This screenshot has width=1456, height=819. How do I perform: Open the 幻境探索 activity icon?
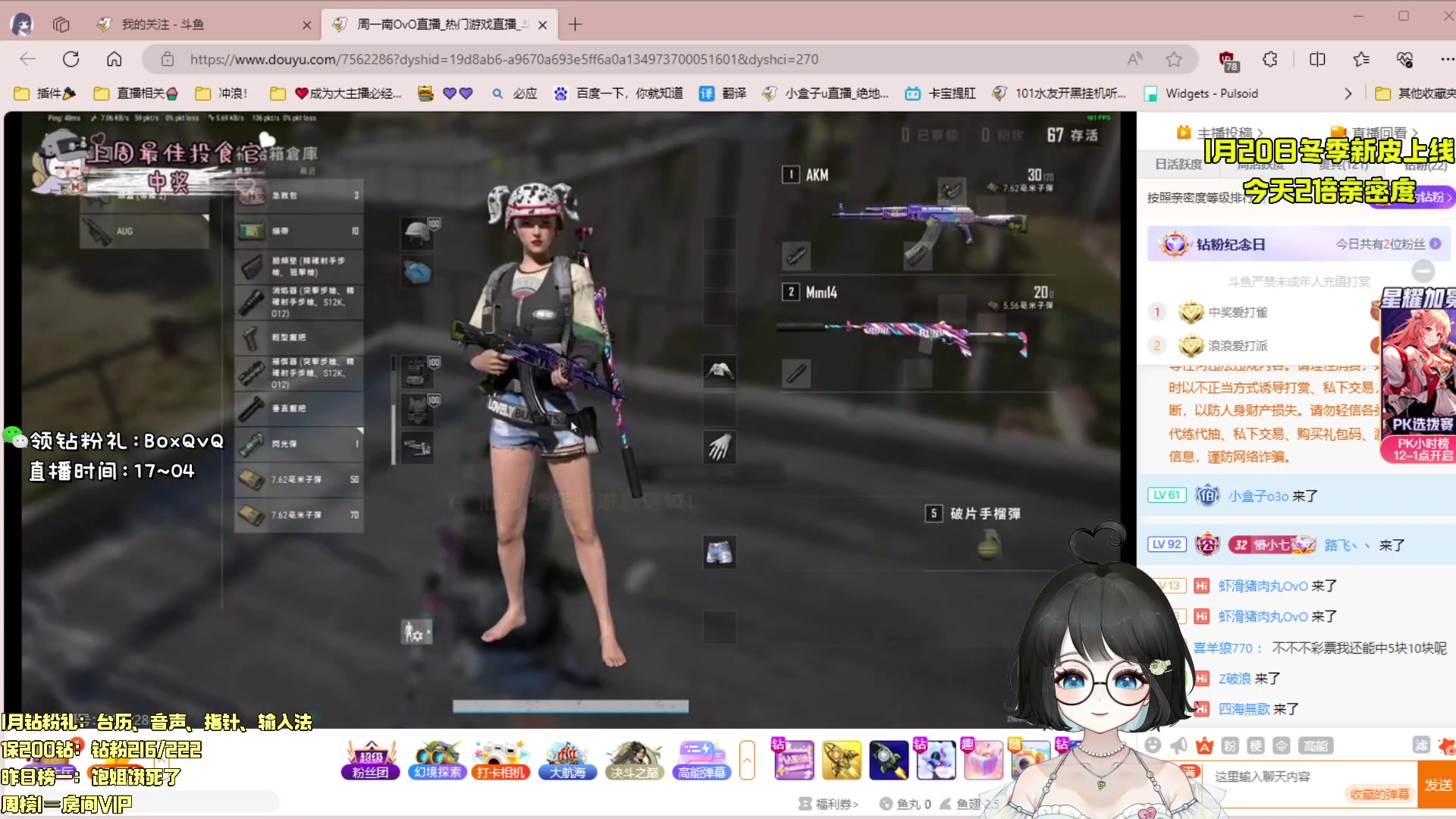(x=437, y=758)
